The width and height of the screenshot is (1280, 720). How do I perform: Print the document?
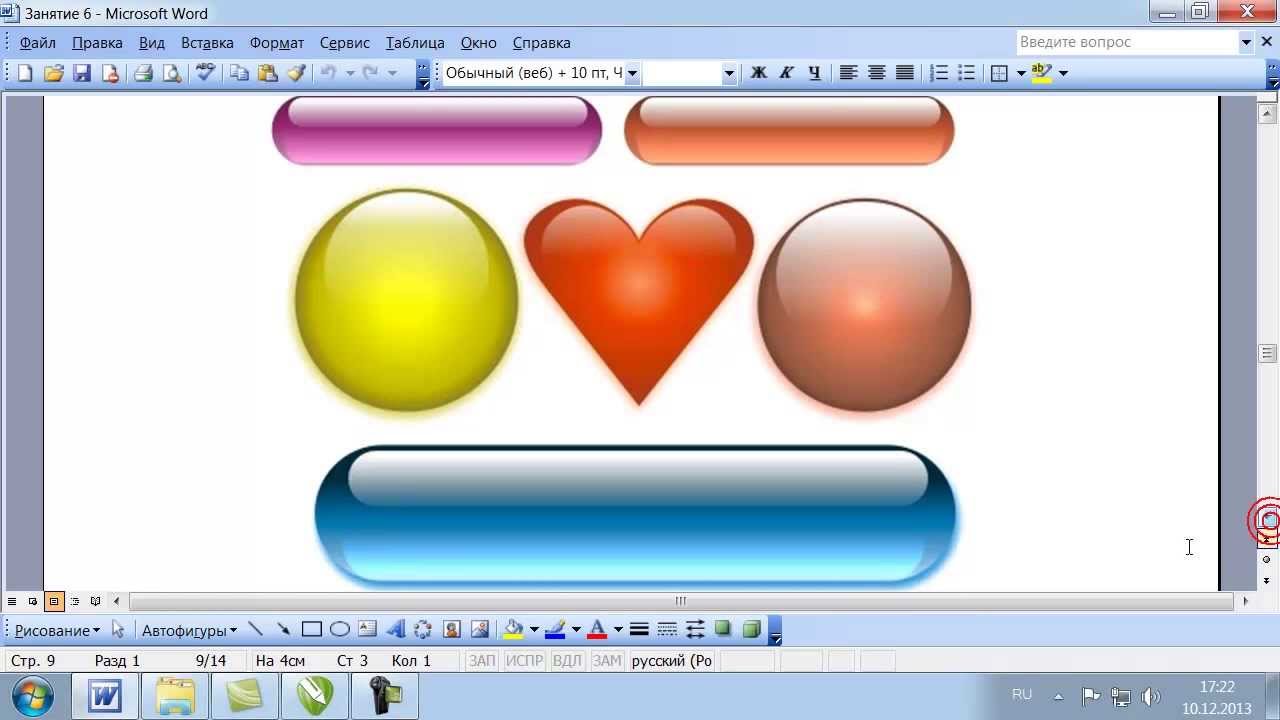pos(143,73)
